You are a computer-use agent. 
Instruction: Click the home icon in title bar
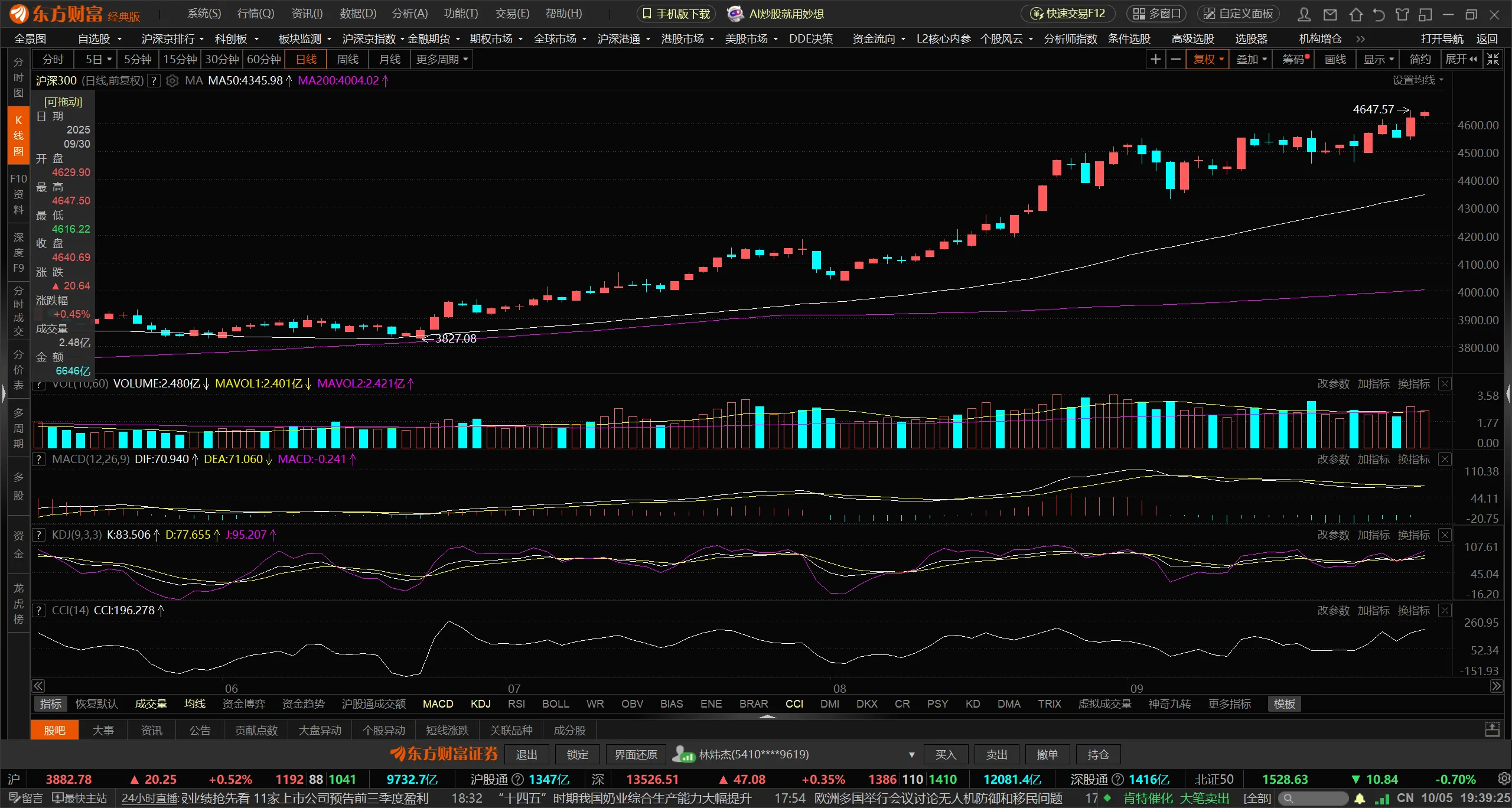click(1355, 14)
